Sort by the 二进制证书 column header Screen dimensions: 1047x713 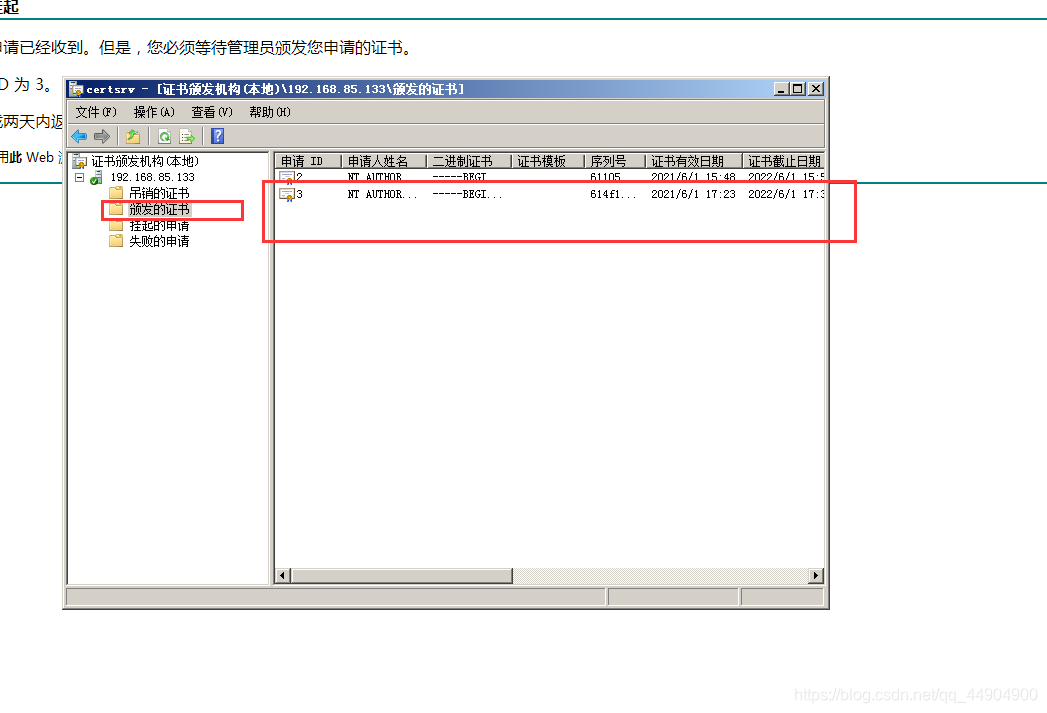point(469,161)
